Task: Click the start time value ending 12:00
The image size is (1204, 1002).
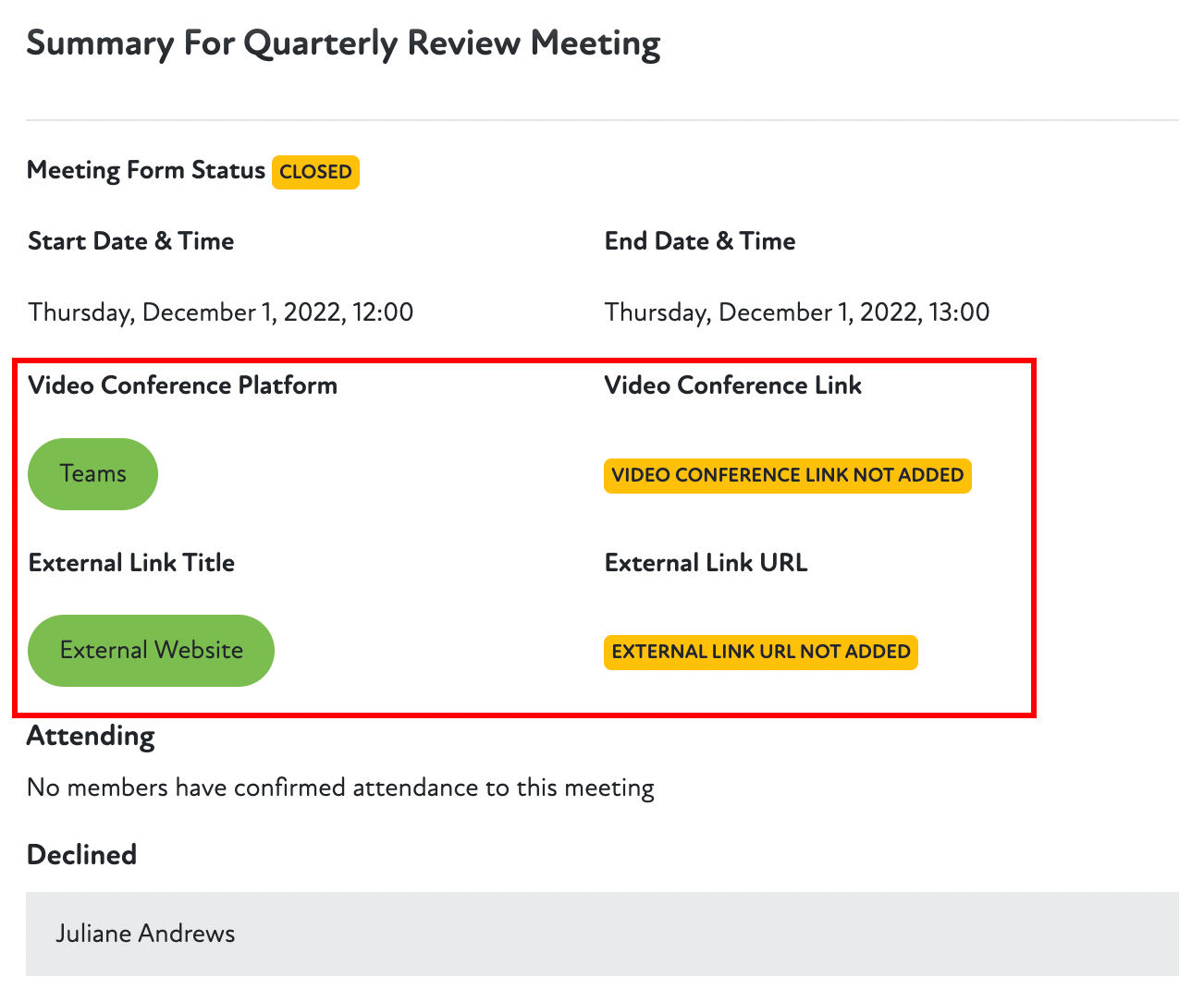Action: pyautogui.click(x=220, y=312)
